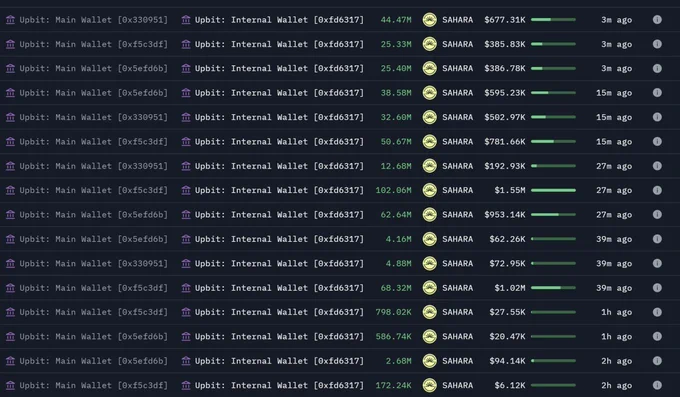Open Main Wallet [0x5efd6b] link on 25.40M row

pyautogui.click(x=93, y=69)
